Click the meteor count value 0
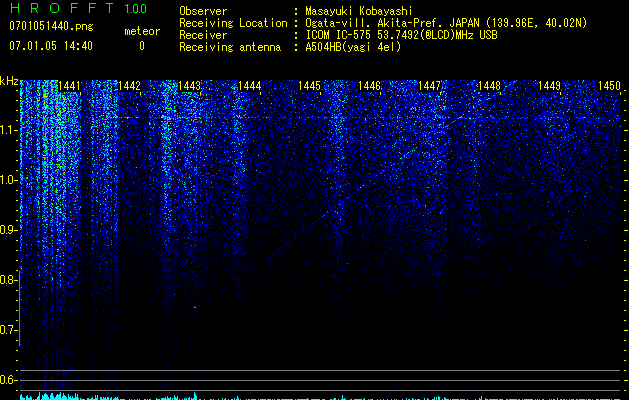The height and width of the screenshot is (400, 629). [142, 46]
